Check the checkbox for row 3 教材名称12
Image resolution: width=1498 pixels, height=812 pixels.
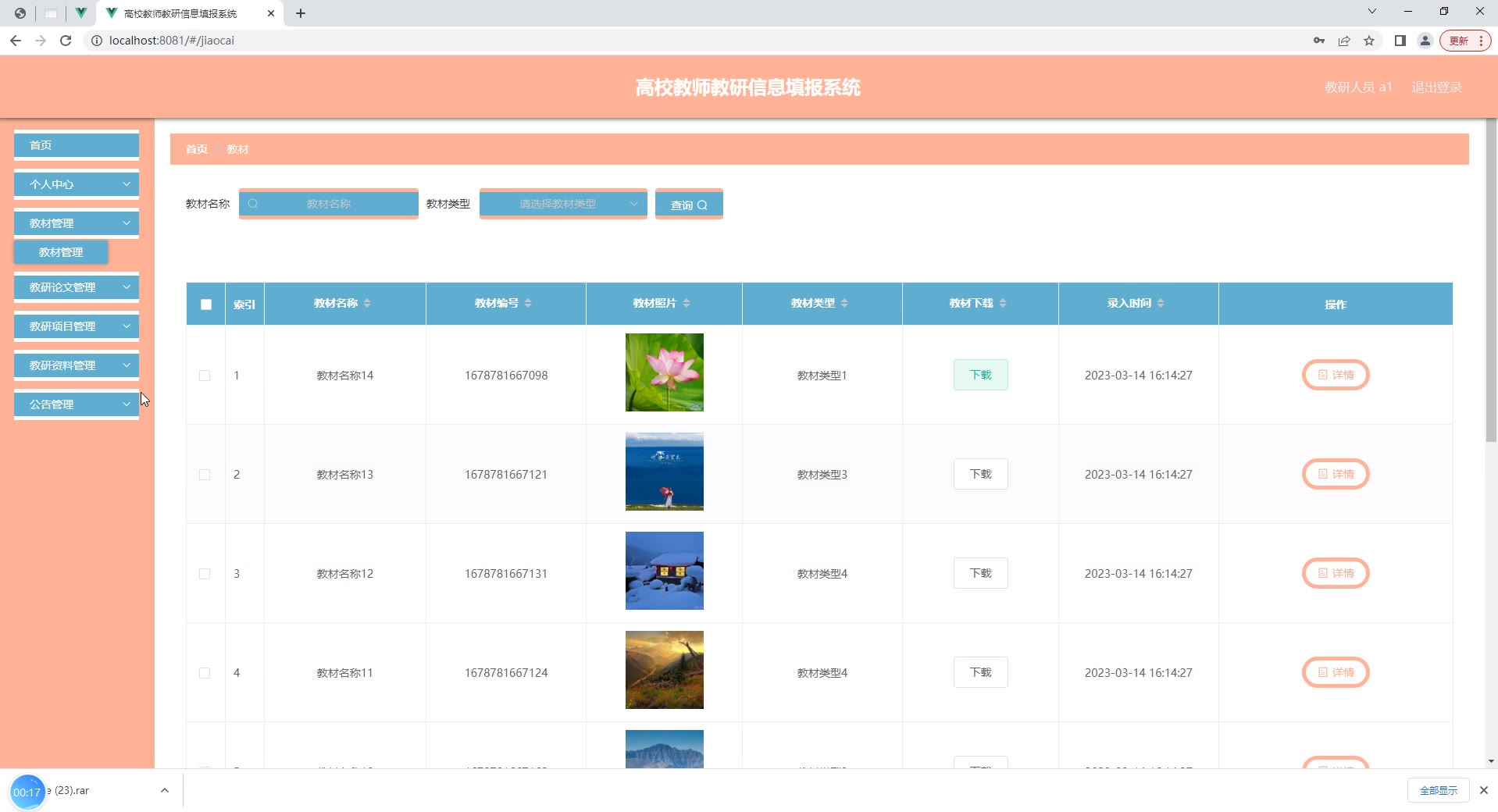pos(205,574)
